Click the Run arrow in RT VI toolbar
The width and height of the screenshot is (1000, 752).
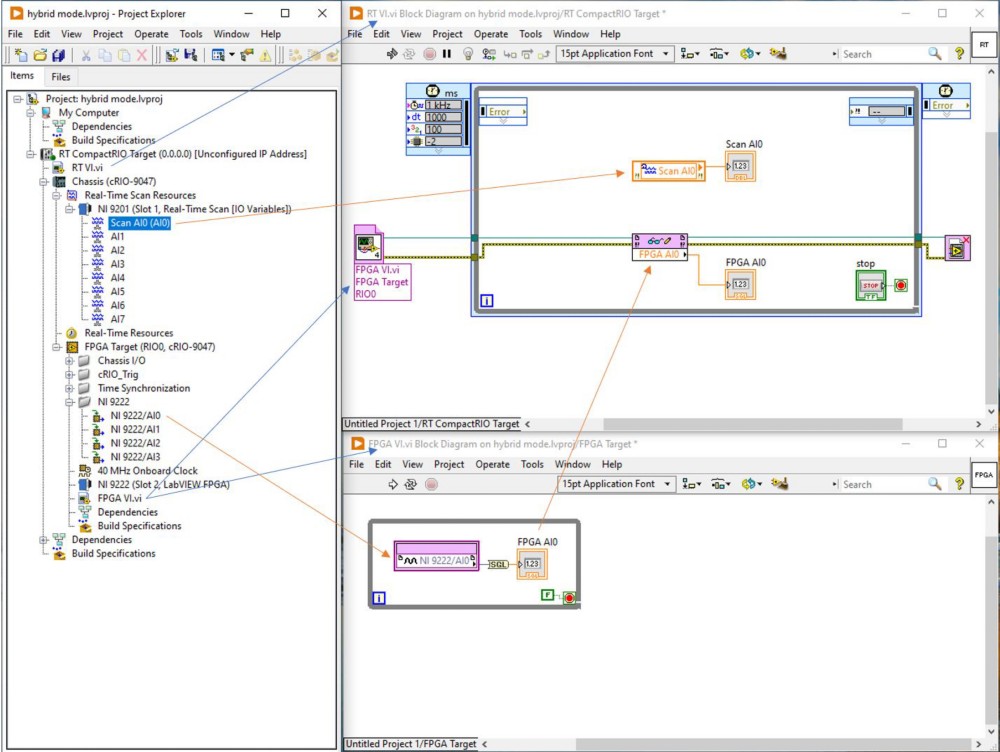[x=393, y=54]
